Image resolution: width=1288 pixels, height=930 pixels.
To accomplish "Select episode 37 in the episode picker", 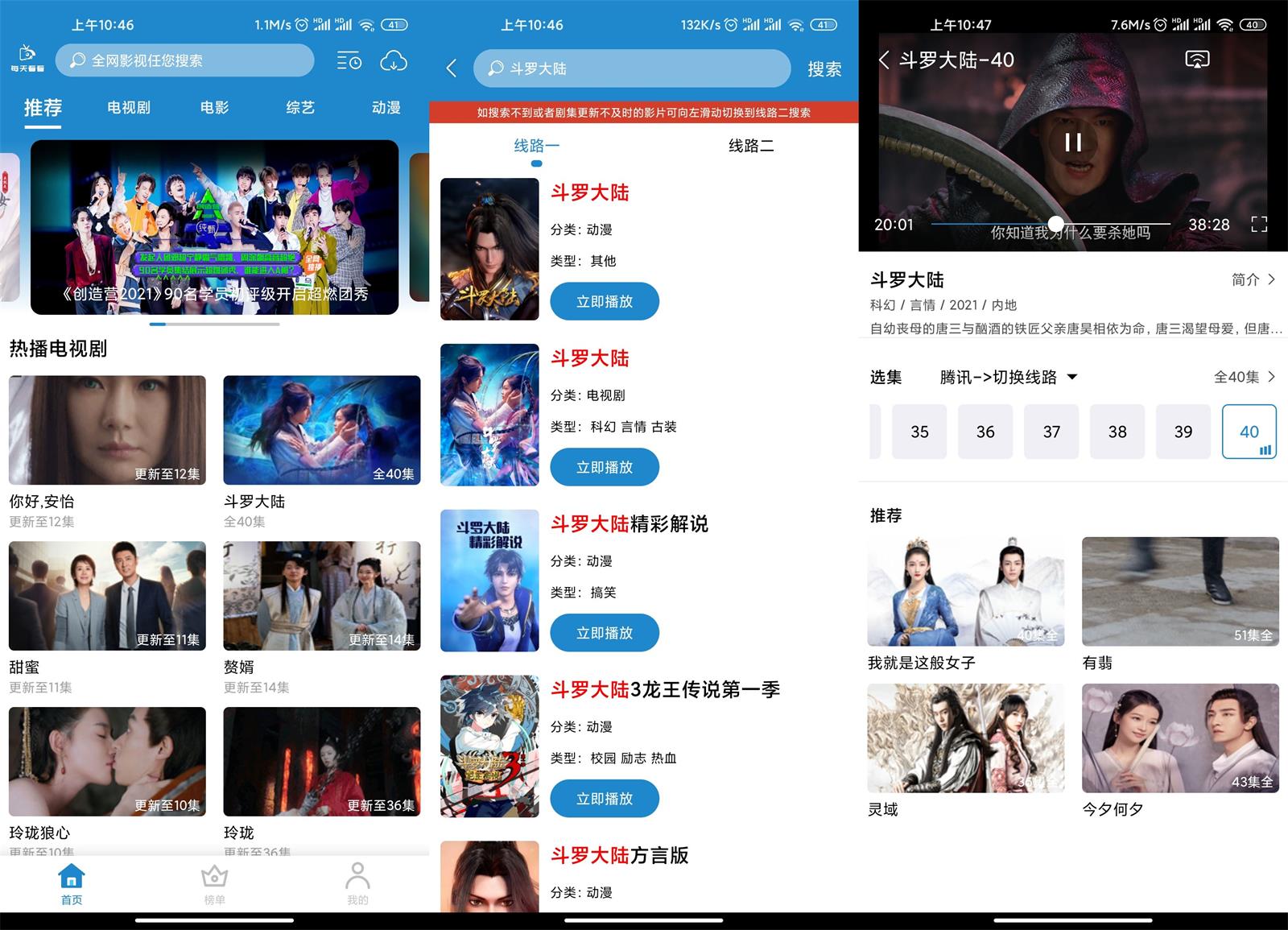I will click(x=1051, y=432).
